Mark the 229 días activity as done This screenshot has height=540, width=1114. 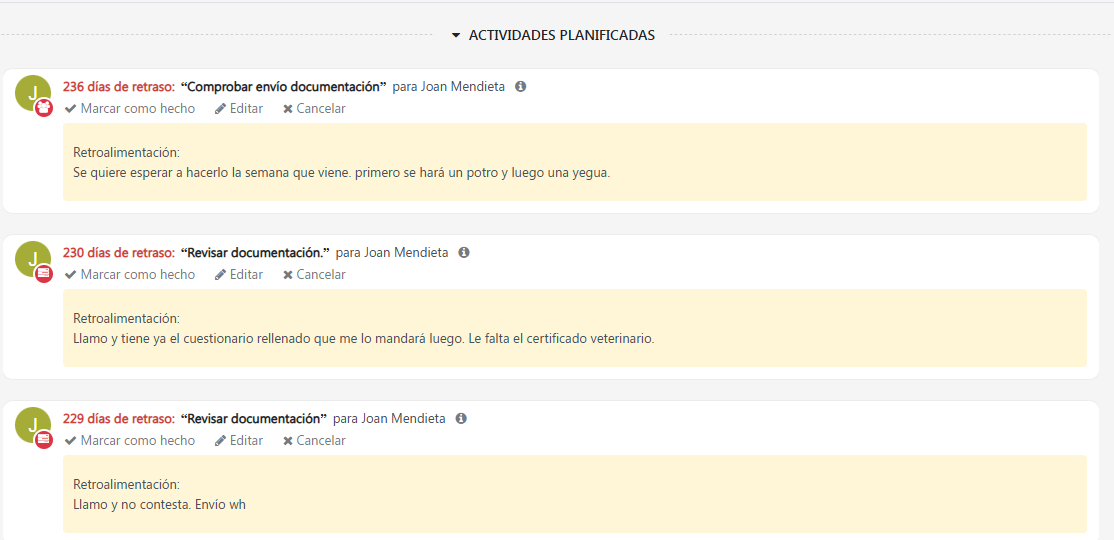pos(130,441)
